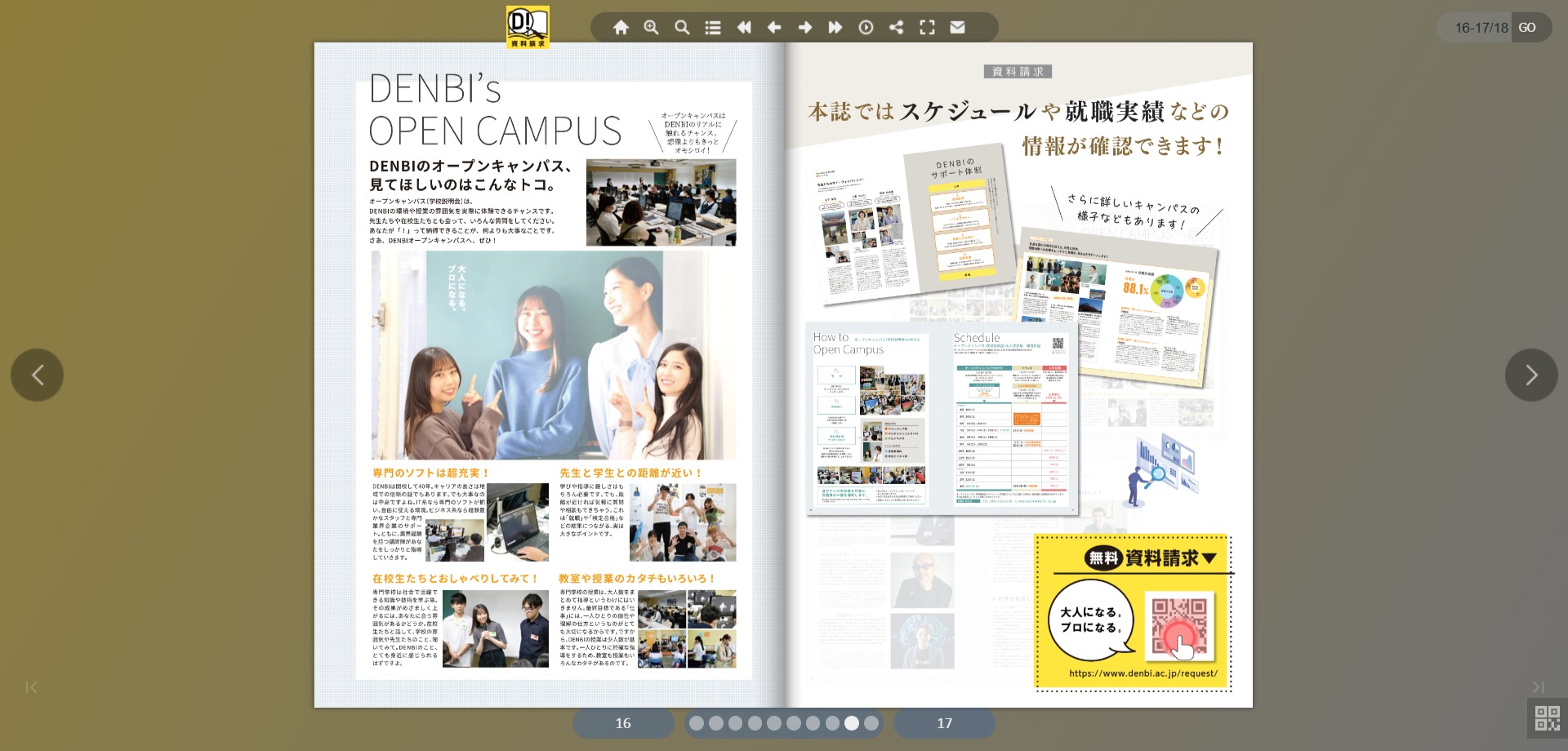Click the envelope mail icon
The width and height of the screenshot is (1568, 751).
pyautogui.click(x=957, y=28)
